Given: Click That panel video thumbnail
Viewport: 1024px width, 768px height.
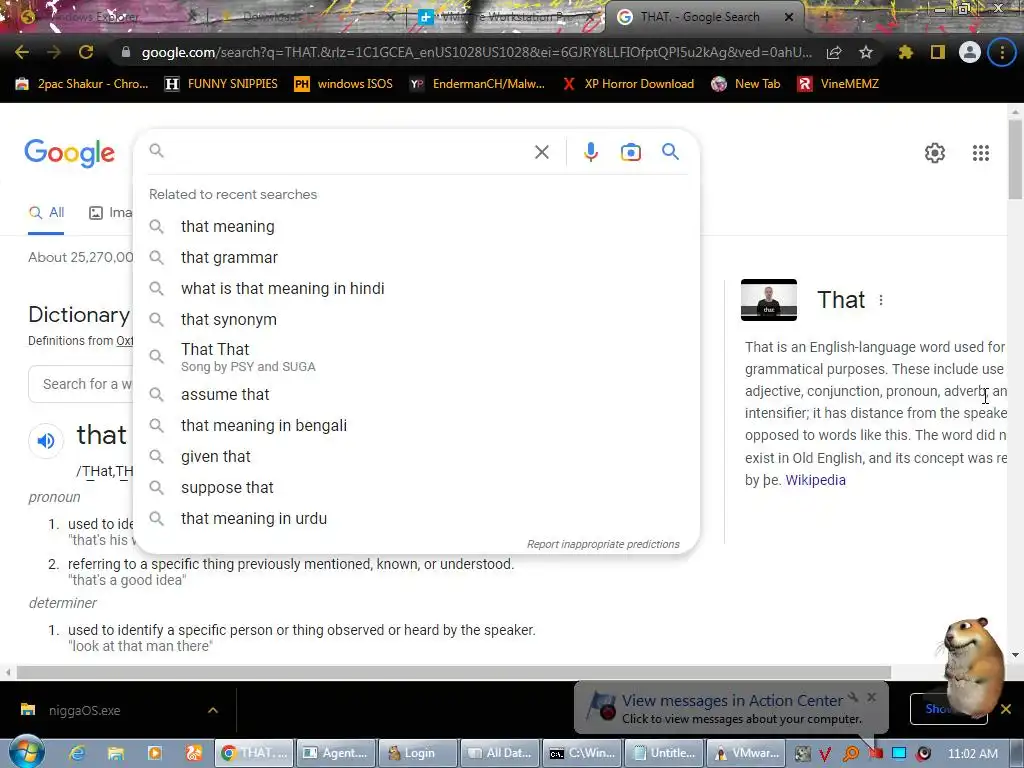Looking at the screenshot, I should tap(769, 300).
